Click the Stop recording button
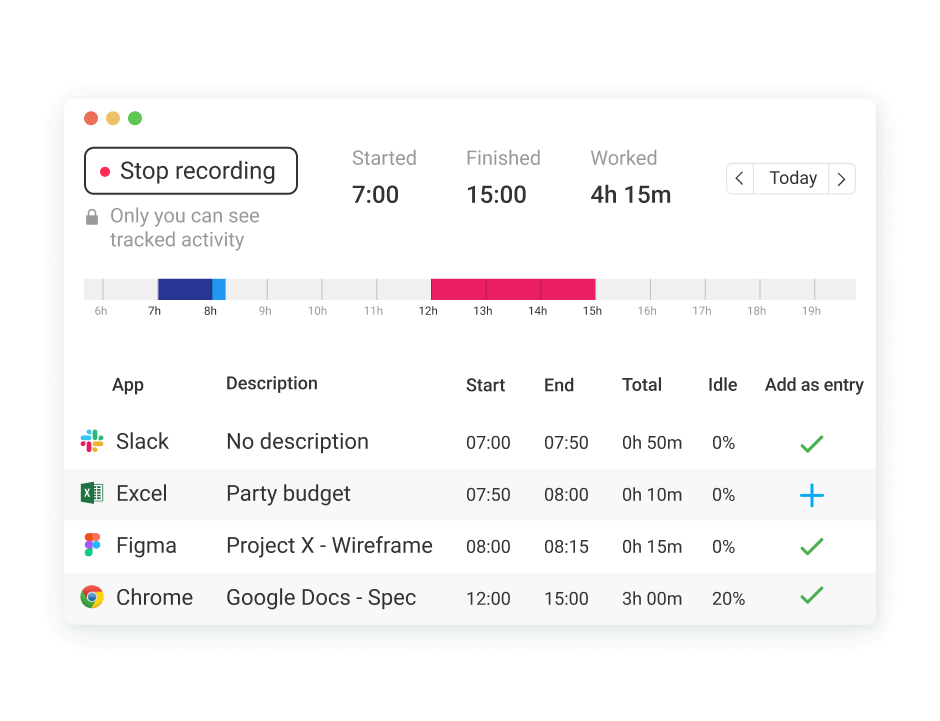This screenshot has width=940, height=721. [190, 171]
